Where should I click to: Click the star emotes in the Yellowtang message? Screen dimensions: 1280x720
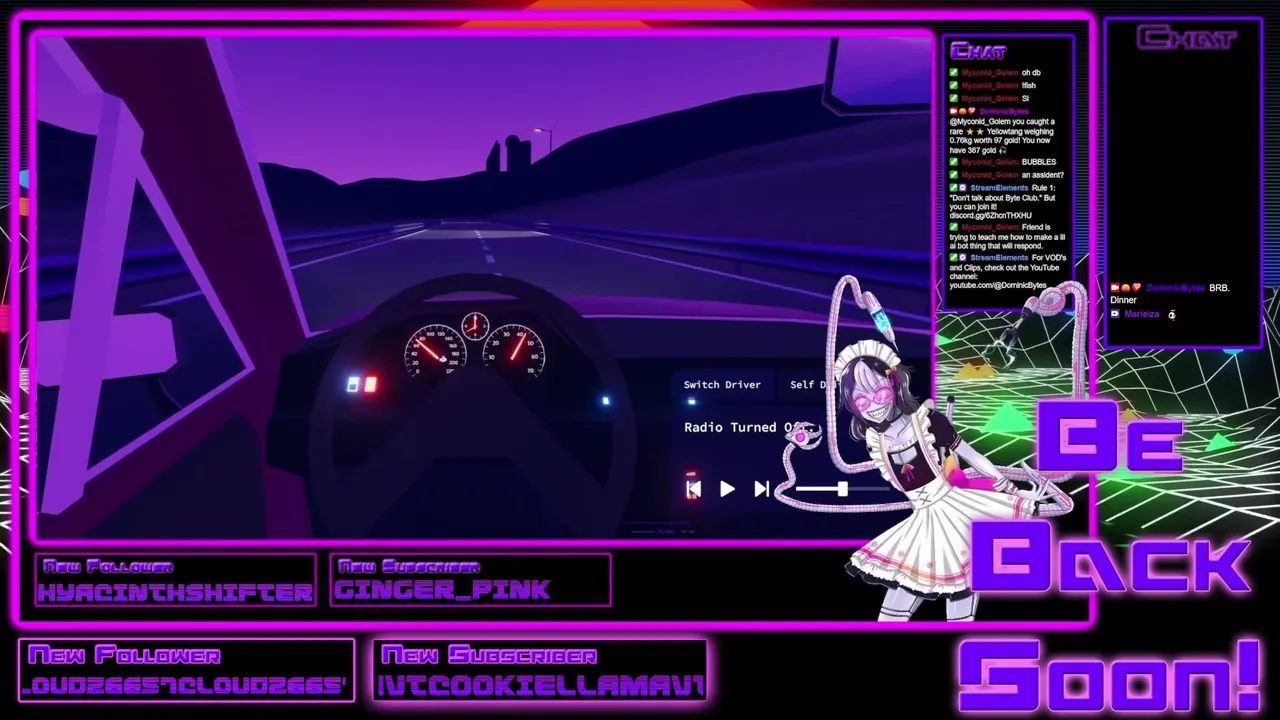point(975,132)
